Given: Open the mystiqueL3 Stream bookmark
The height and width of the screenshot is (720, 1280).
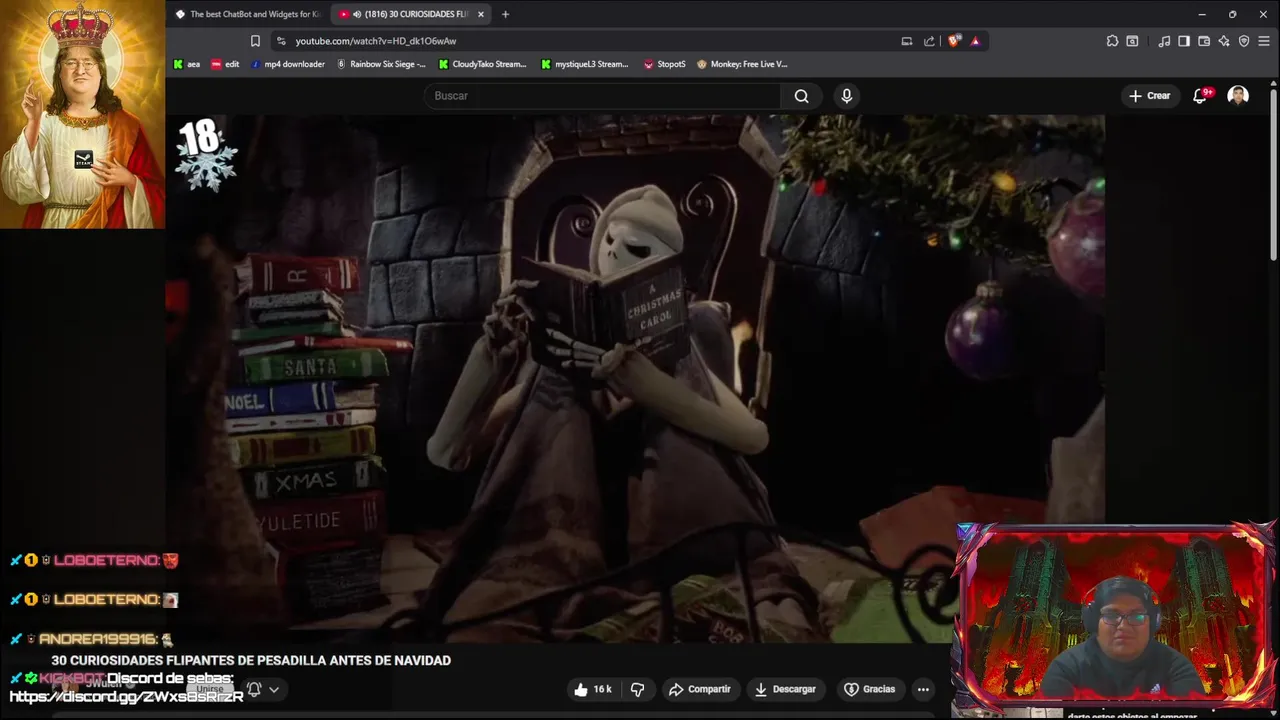Looking at the screenshot, I should pyautogui.click(x=585, y=64).
